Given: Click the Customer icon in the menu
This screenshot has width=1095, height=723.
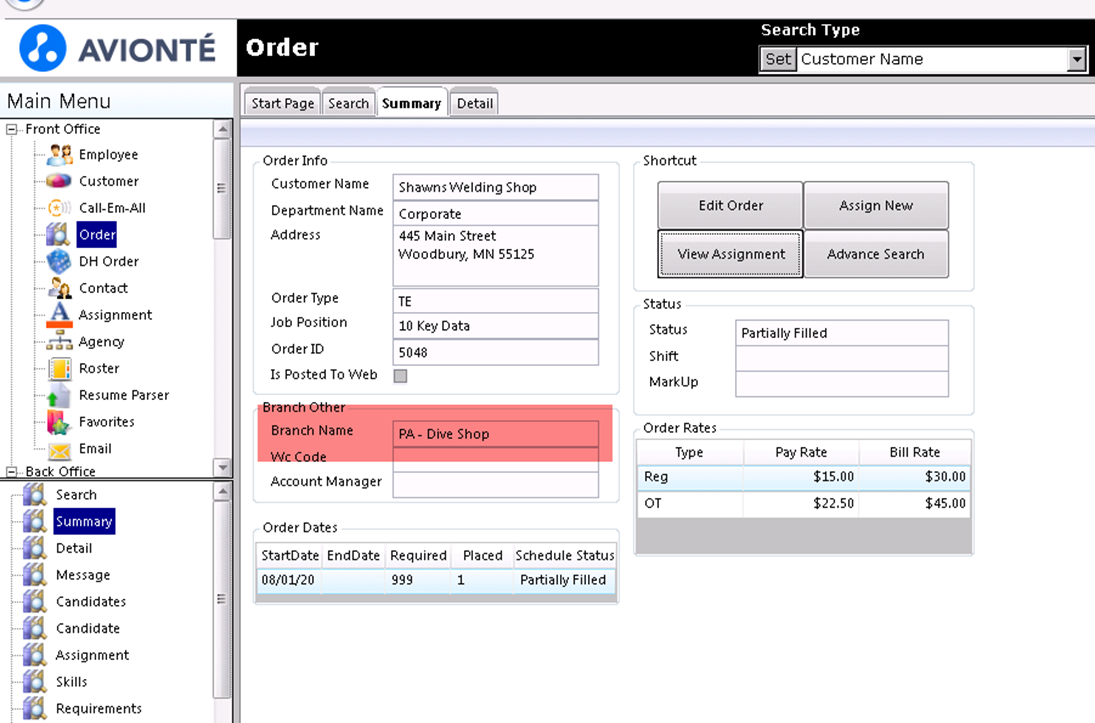Looking at the screenshot, I should (x=59, y=181).
